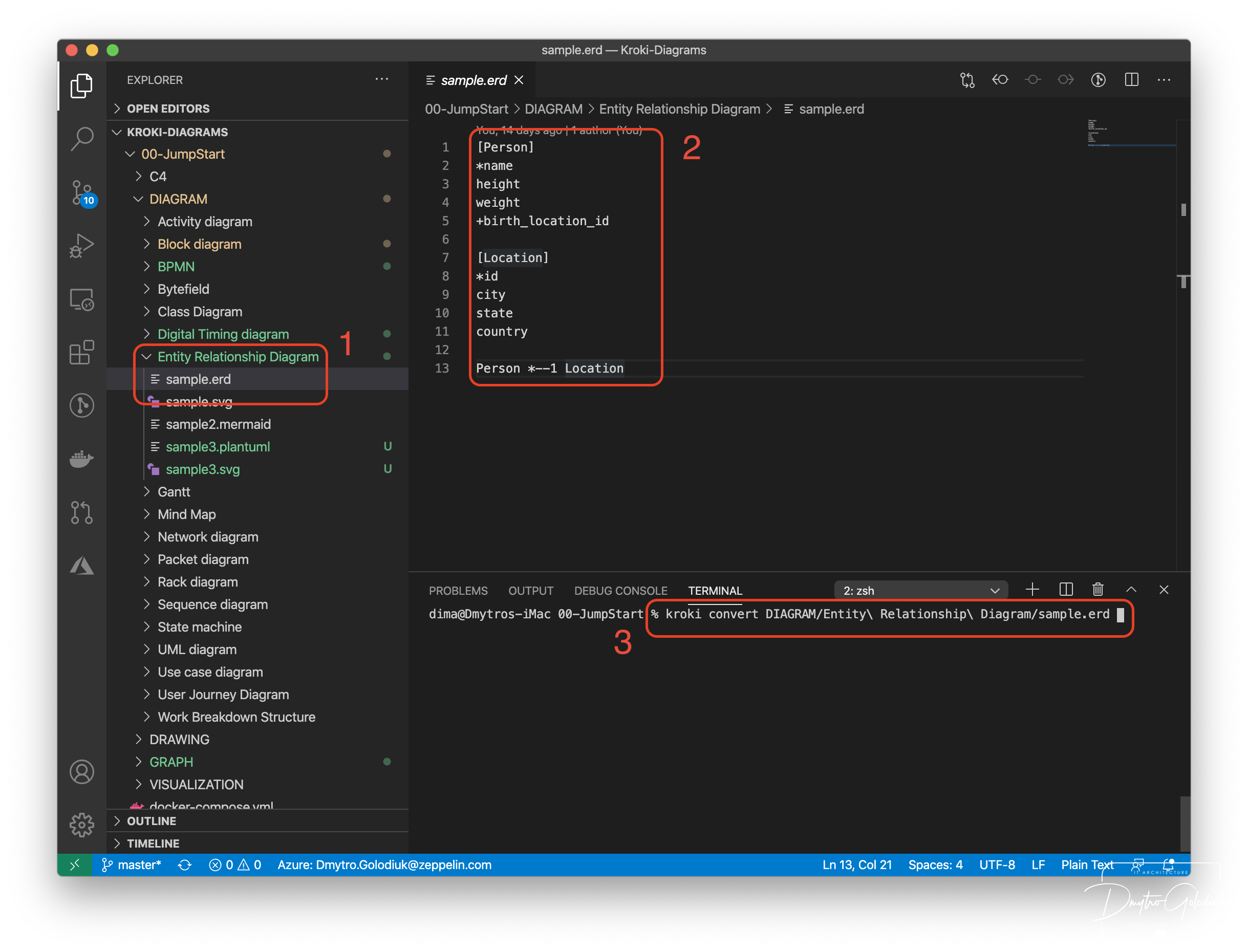Viewport: 1248px width, 952px height.
Task: Select the sample.erd editor tab
Action: (x=473, y=80)
